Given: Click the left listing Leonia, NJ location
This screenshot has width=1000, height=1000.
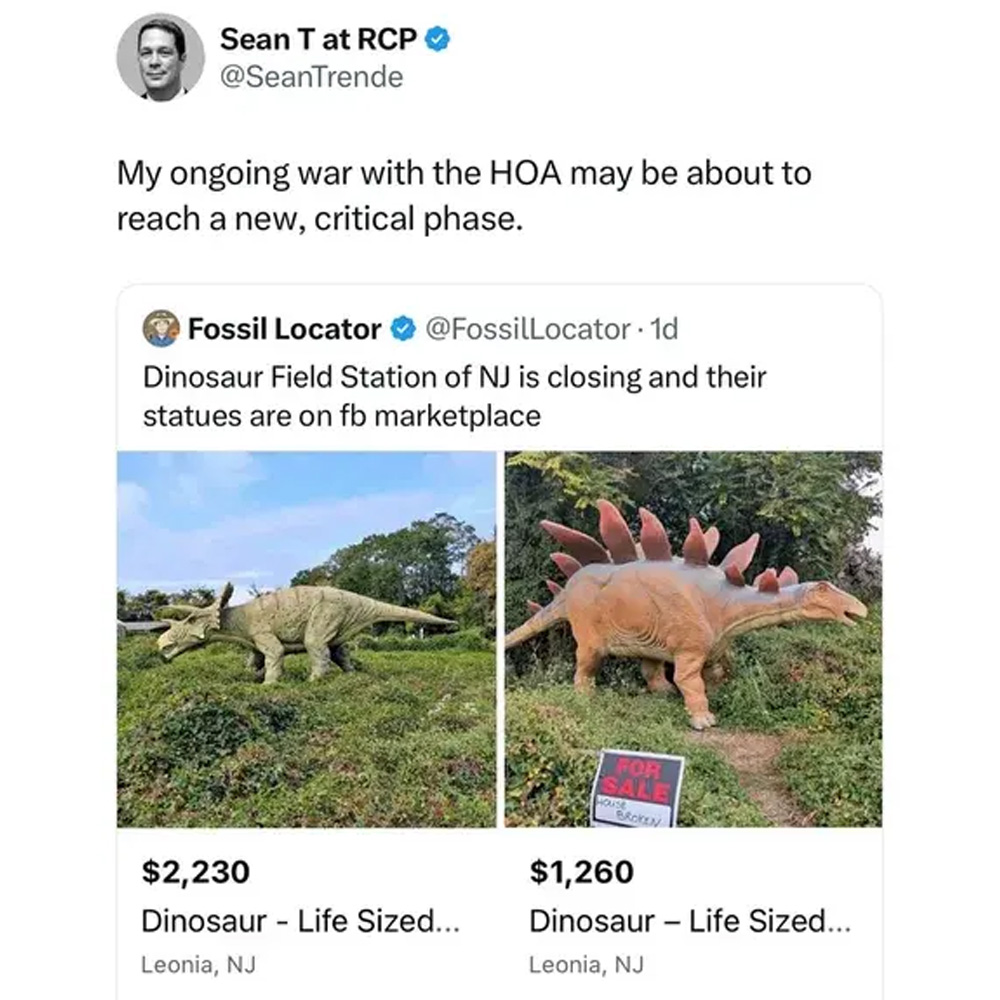Looking at the screenshot, I should (199, 965).
